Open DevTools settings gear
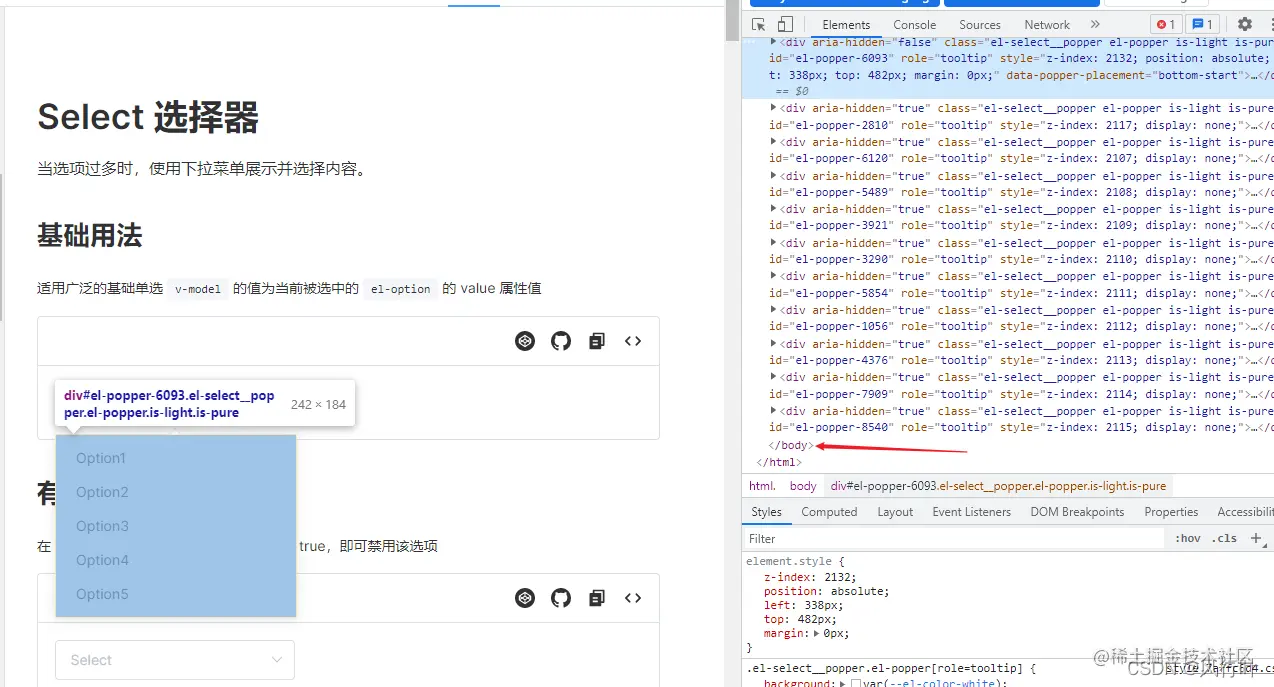 click(1245, 25)
